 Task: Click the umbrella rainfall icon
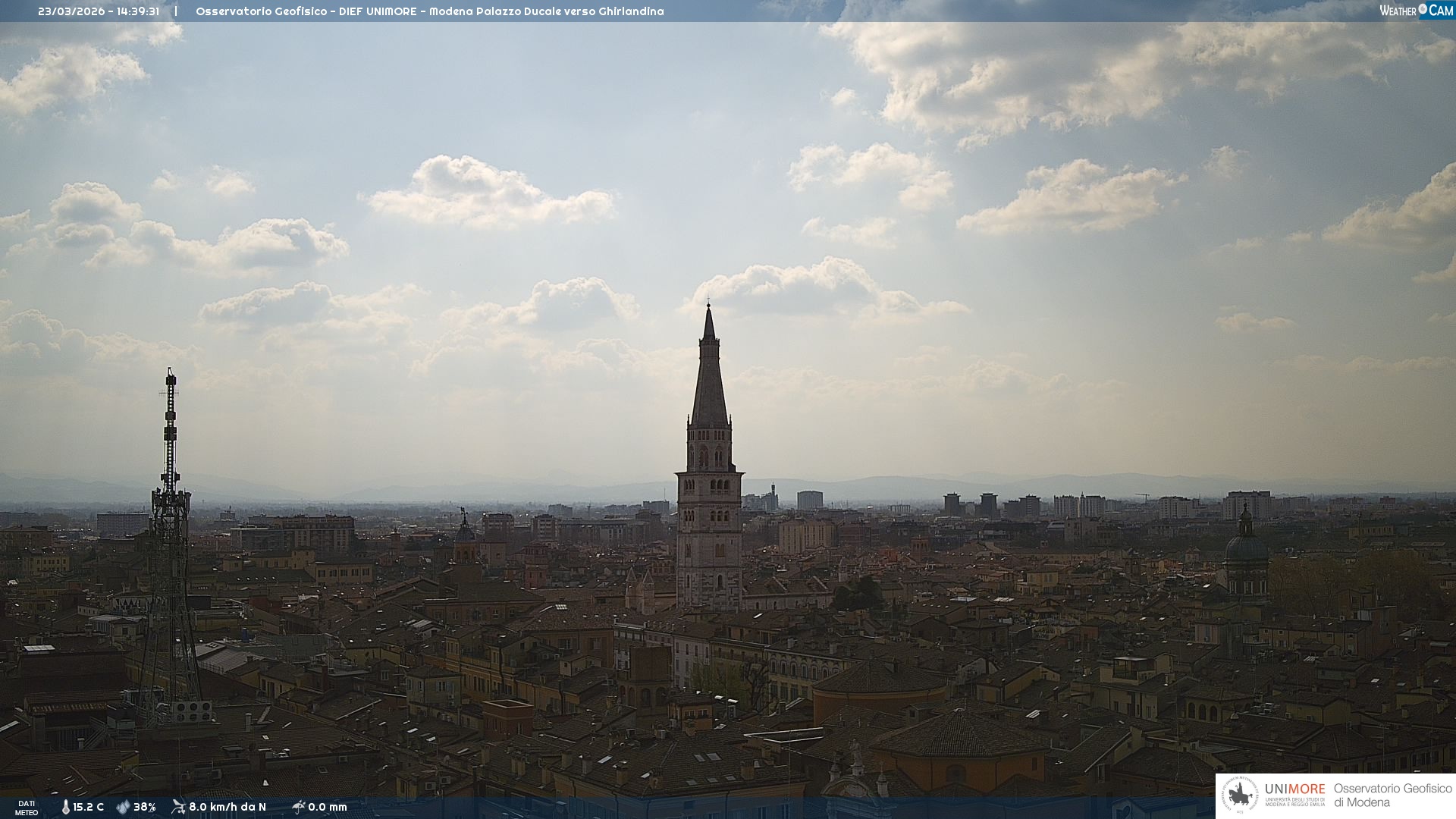298,807
